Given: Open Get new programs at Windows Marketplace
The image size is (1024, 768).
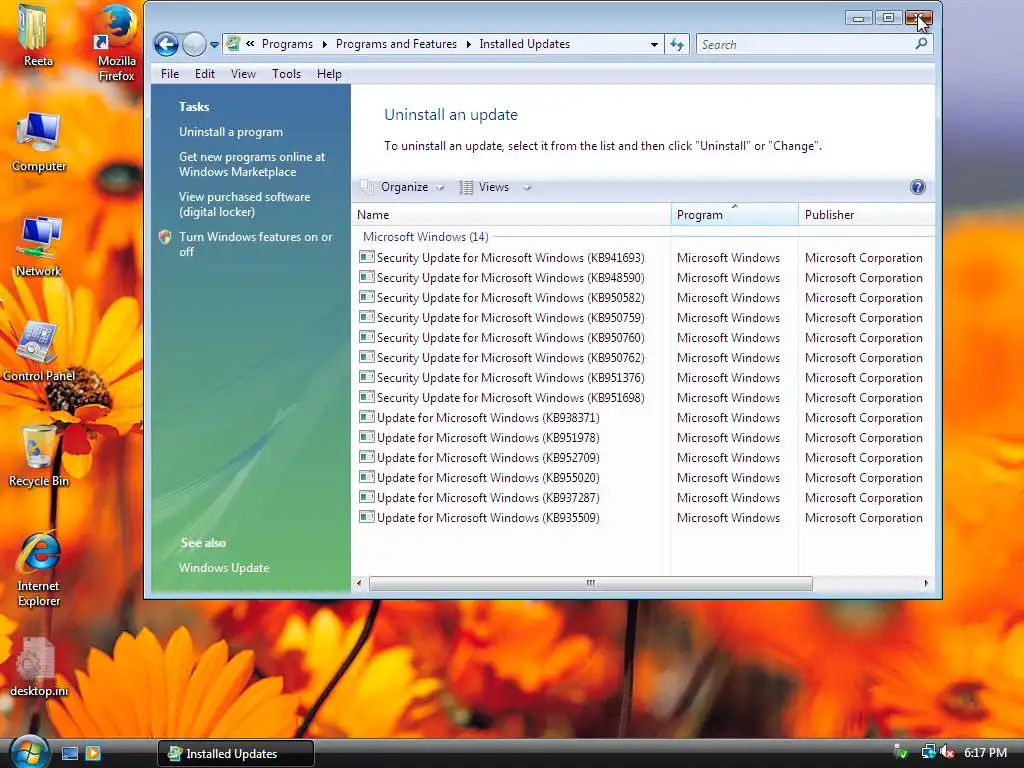Looking at the screenshot, I should 252,164.
